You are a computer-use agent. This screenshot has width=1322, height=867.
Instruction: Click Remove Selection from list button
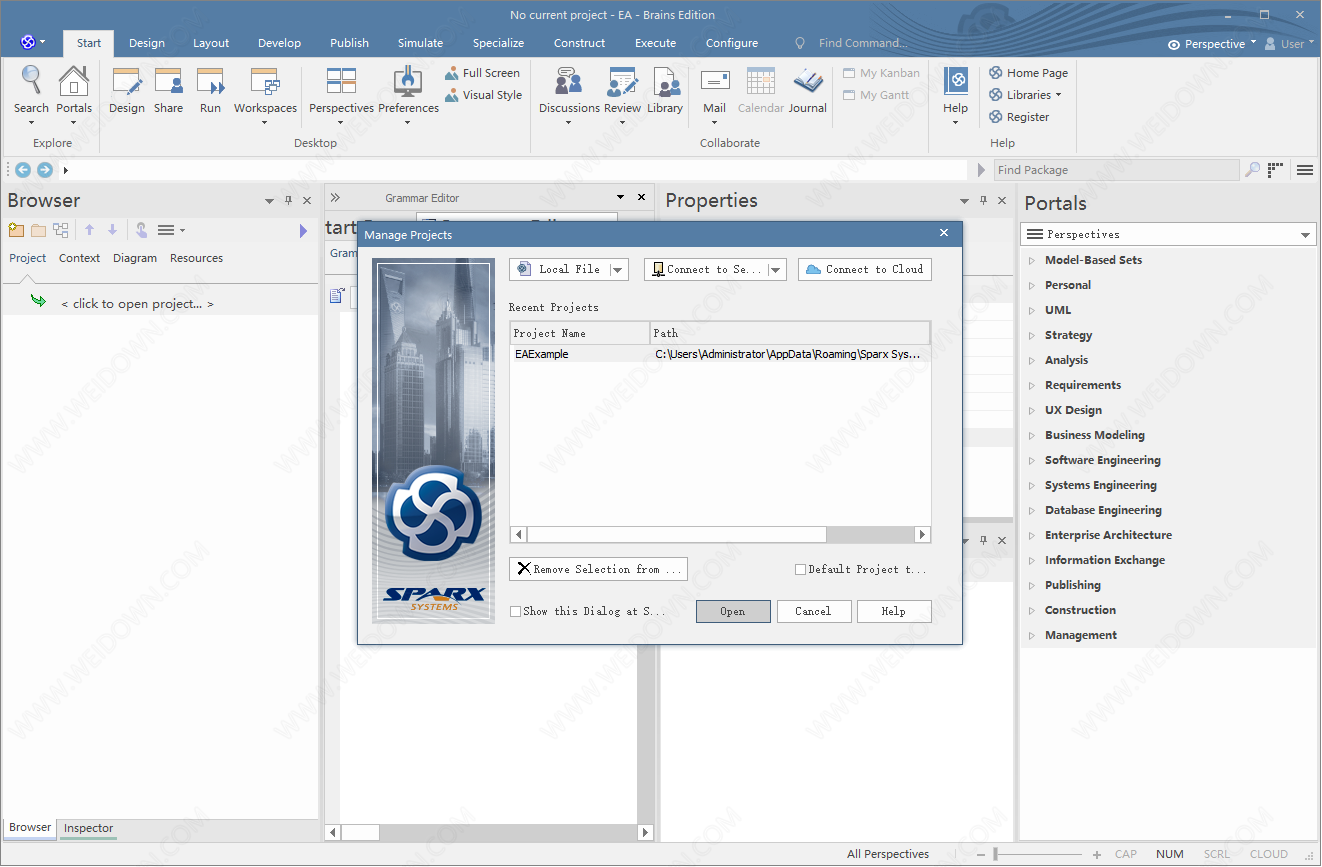click(x=598, y=569)
